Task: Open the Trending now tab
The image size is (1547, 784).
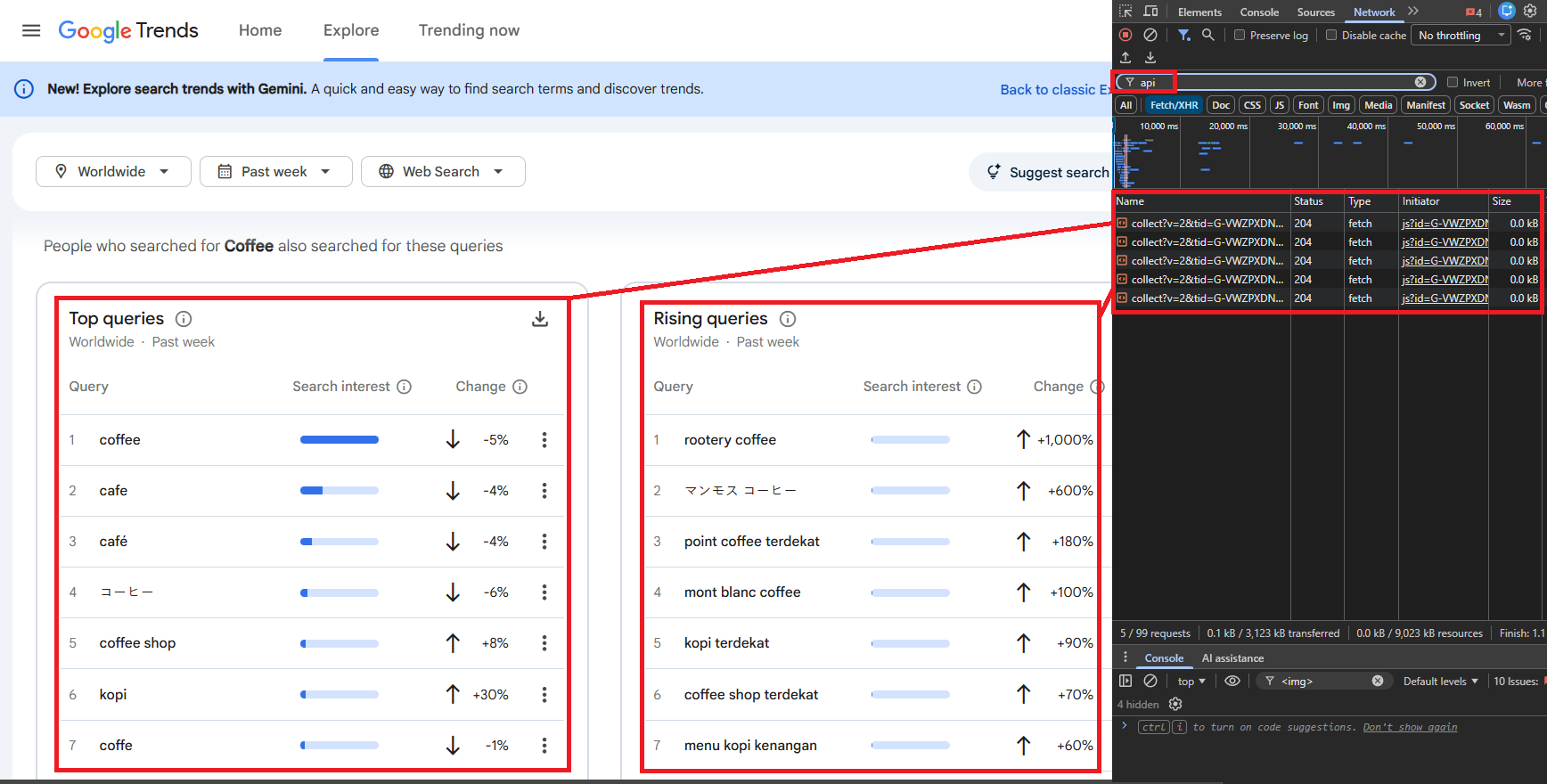Action: (x=469, y=30)
